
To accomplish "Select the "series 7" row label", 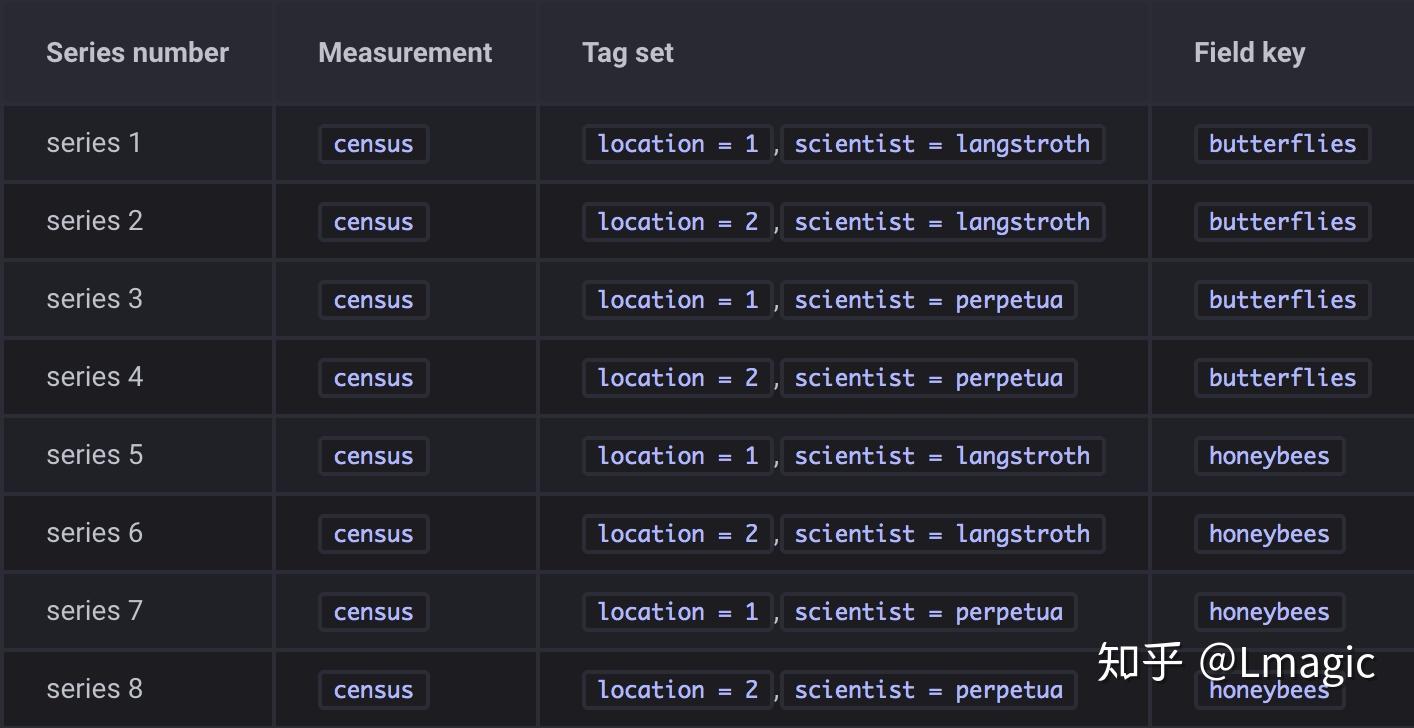I will coord(94,611).
